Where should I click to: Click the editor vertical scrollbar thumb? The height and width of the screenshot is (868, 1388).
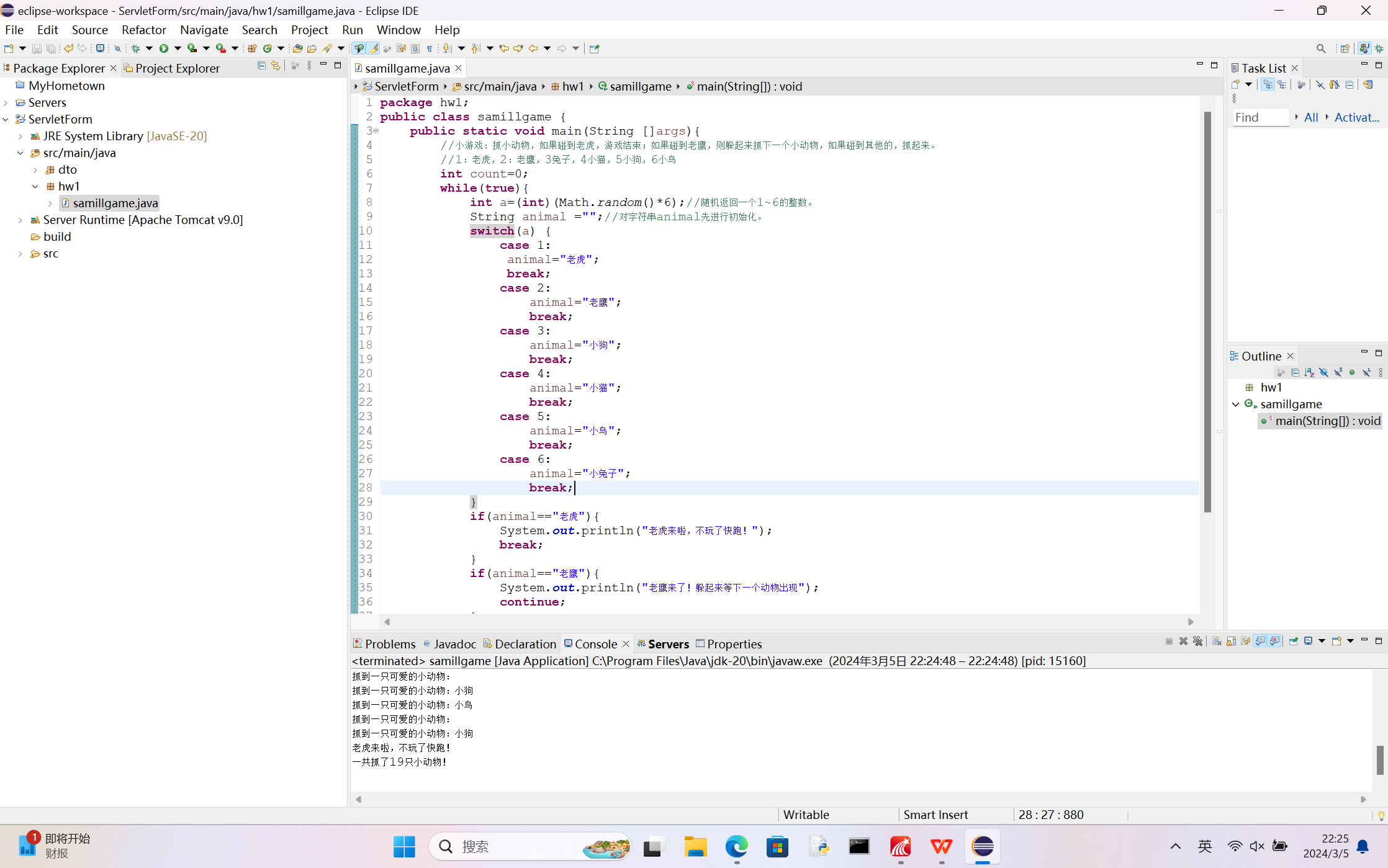(1207, 310)
